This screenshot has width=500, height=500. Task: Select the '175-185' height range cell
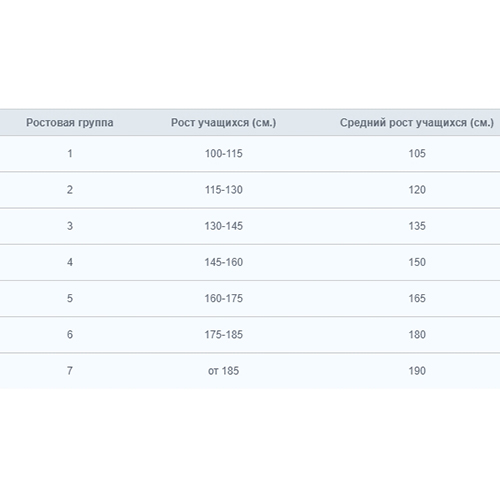[224, 334]
